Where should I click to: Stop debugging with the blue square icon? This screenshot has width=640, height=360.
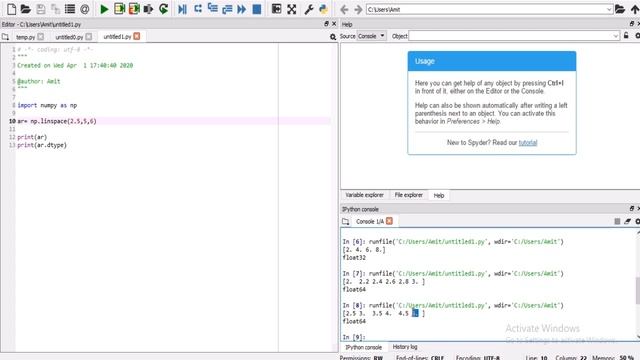click(257, 9)
